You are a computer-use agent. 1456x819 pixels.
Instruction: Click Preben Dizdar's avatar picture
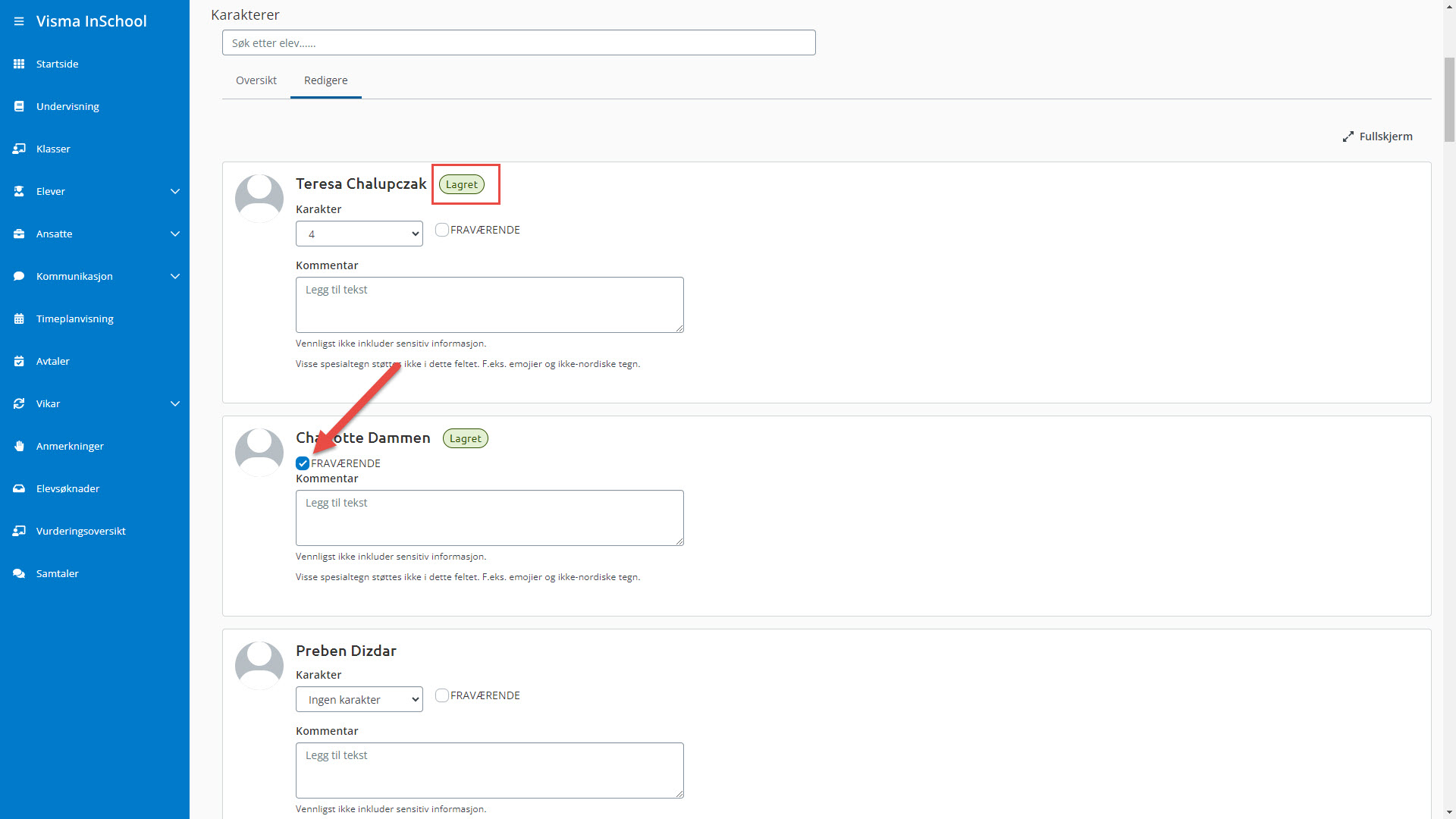click(259, 666)
